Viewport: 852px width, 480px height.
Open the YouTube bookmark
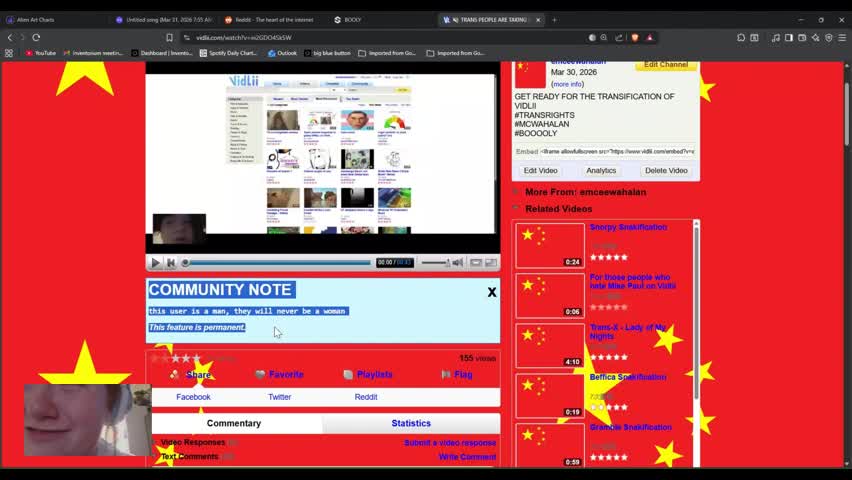(x=41, y=53)
